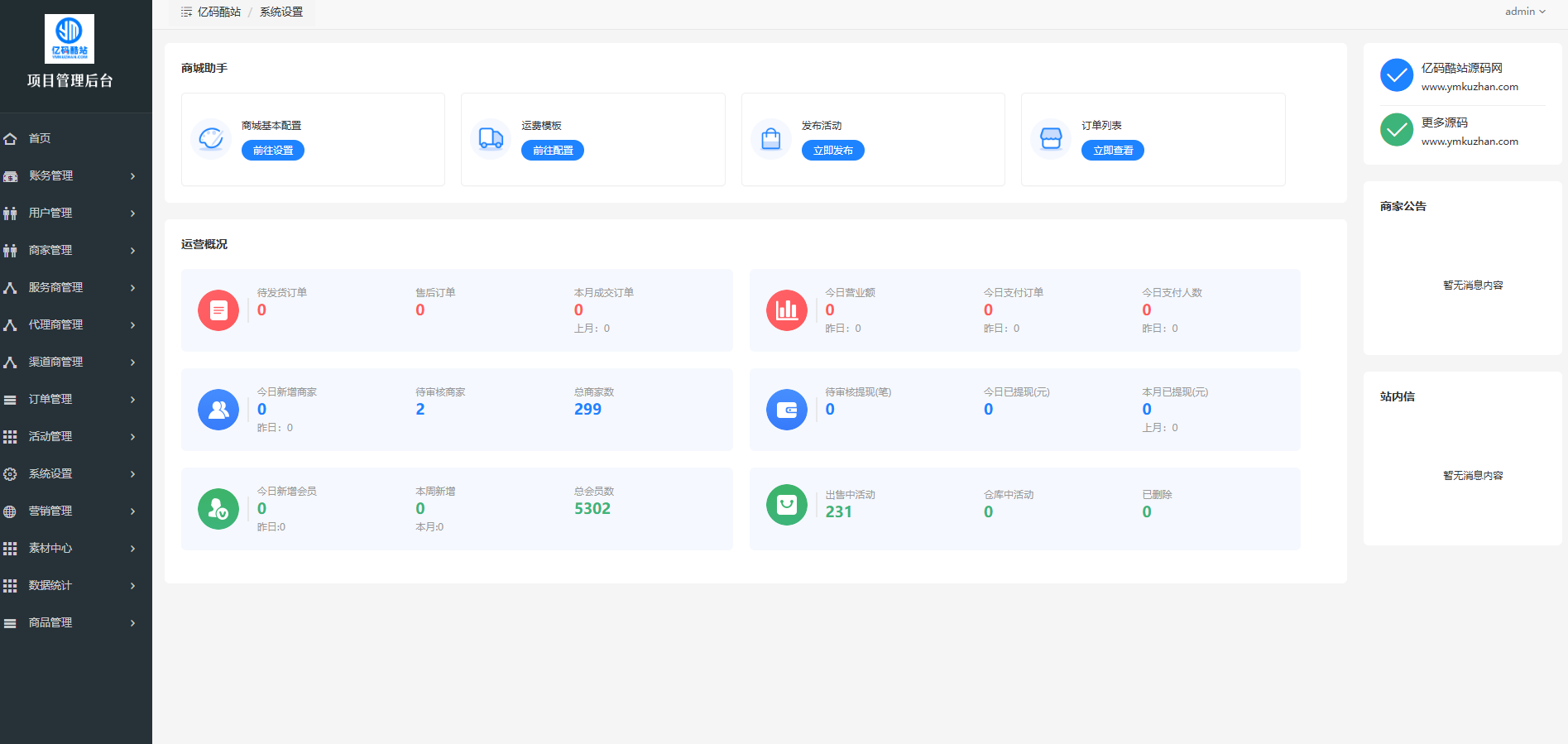Viewport: 1568px width, 744px height.
Task: Click the green checkmark beside 更多源码
Action: coord(1397,130)
